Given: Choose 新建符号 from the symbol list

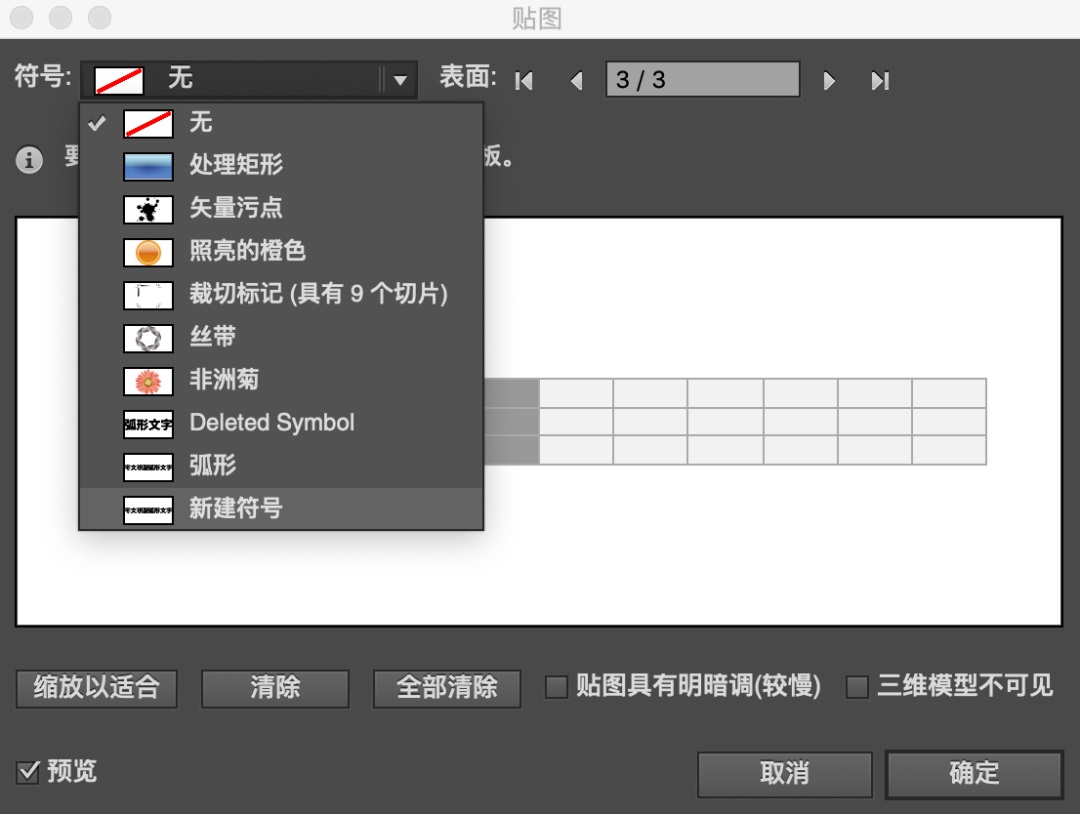Looking at the screenshot, I should tap(236, 508).
